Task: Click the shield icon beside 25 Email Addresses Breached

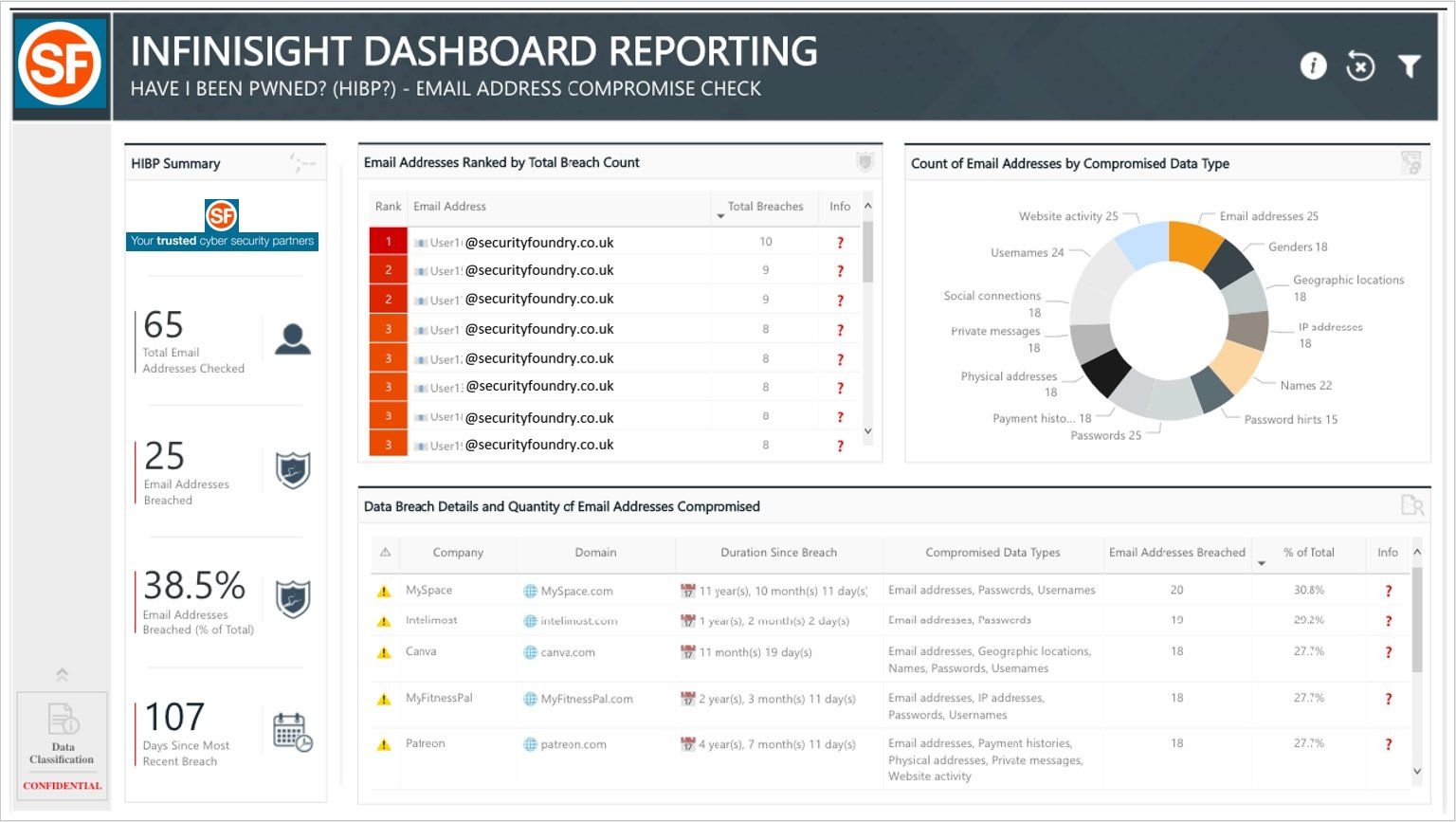Action: (x=293, y=470)
